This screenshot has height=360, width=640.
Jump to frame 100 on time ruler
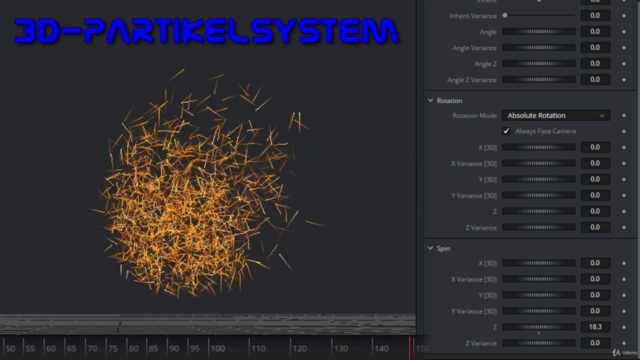218,349
